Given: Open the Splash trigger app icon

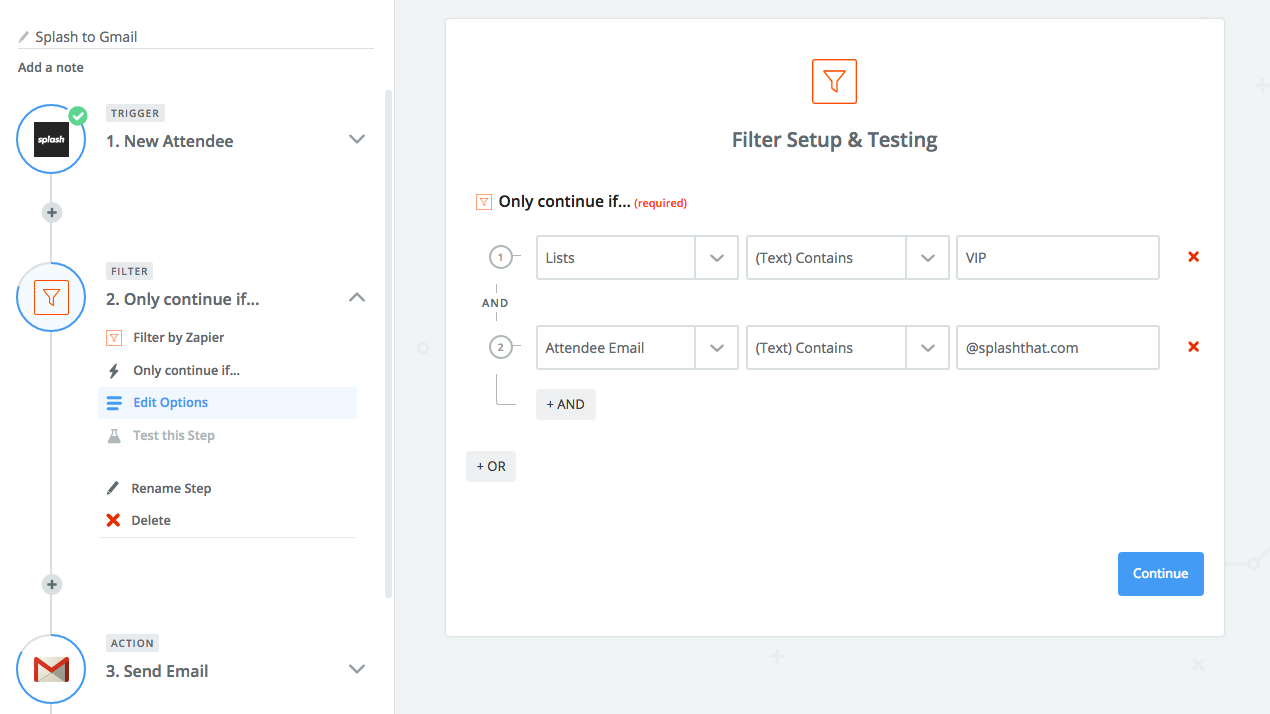Looking at the screenshot, I should click(x=51, y=139).
